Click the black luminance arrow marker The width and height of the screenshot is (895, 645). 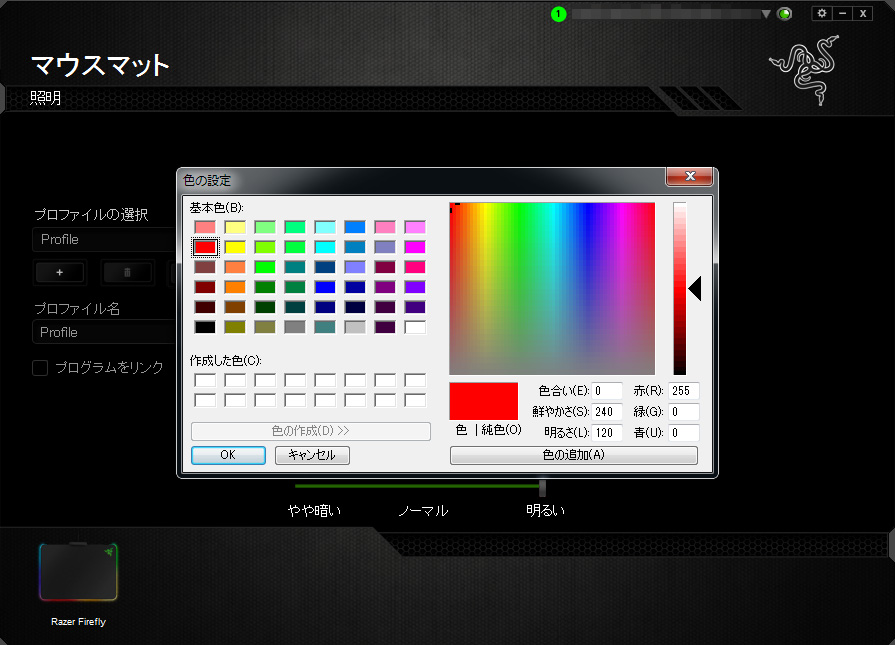pyautogui.click(x=695, y=288)
